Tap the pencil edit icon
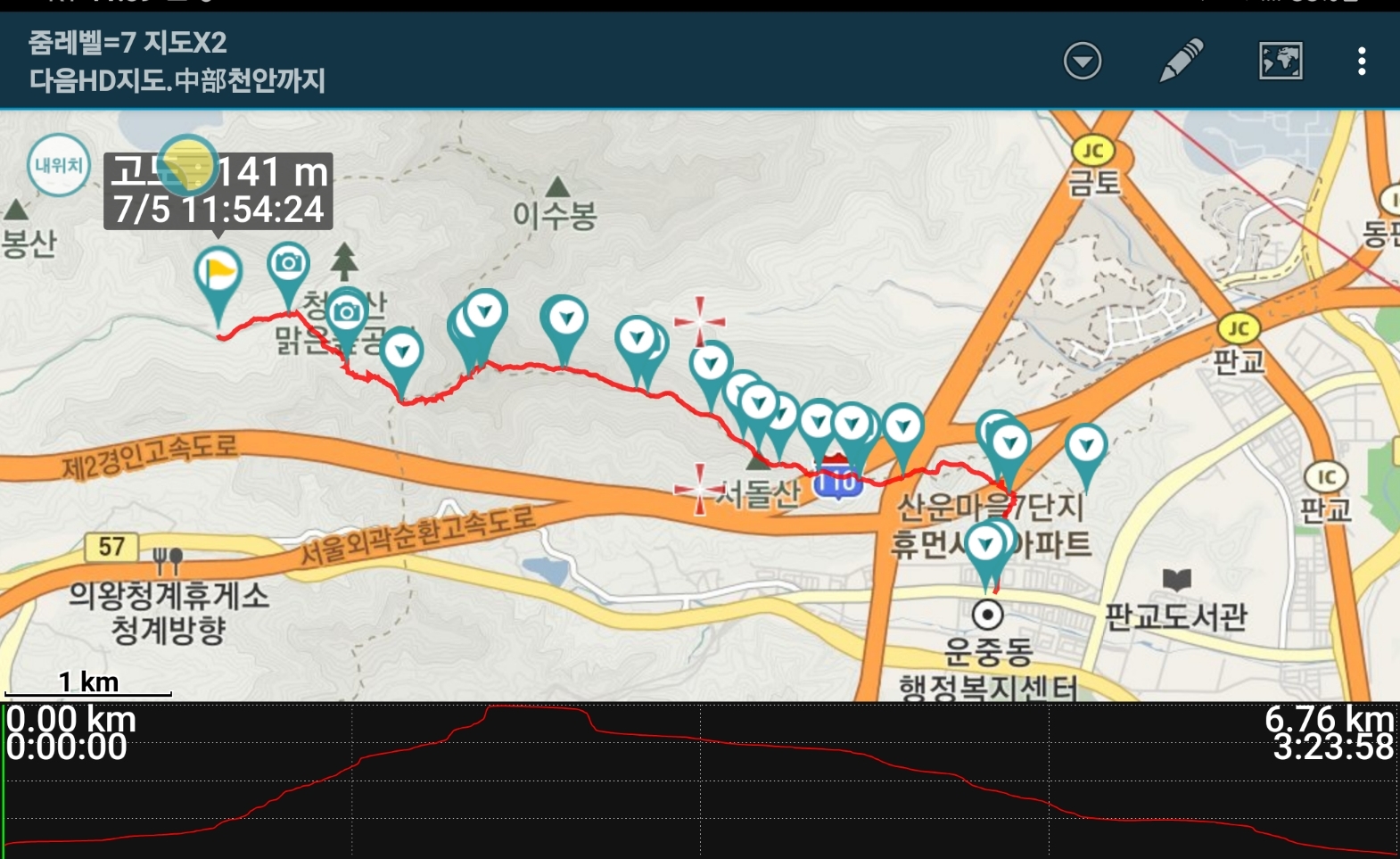 [x=1181, y=61]
